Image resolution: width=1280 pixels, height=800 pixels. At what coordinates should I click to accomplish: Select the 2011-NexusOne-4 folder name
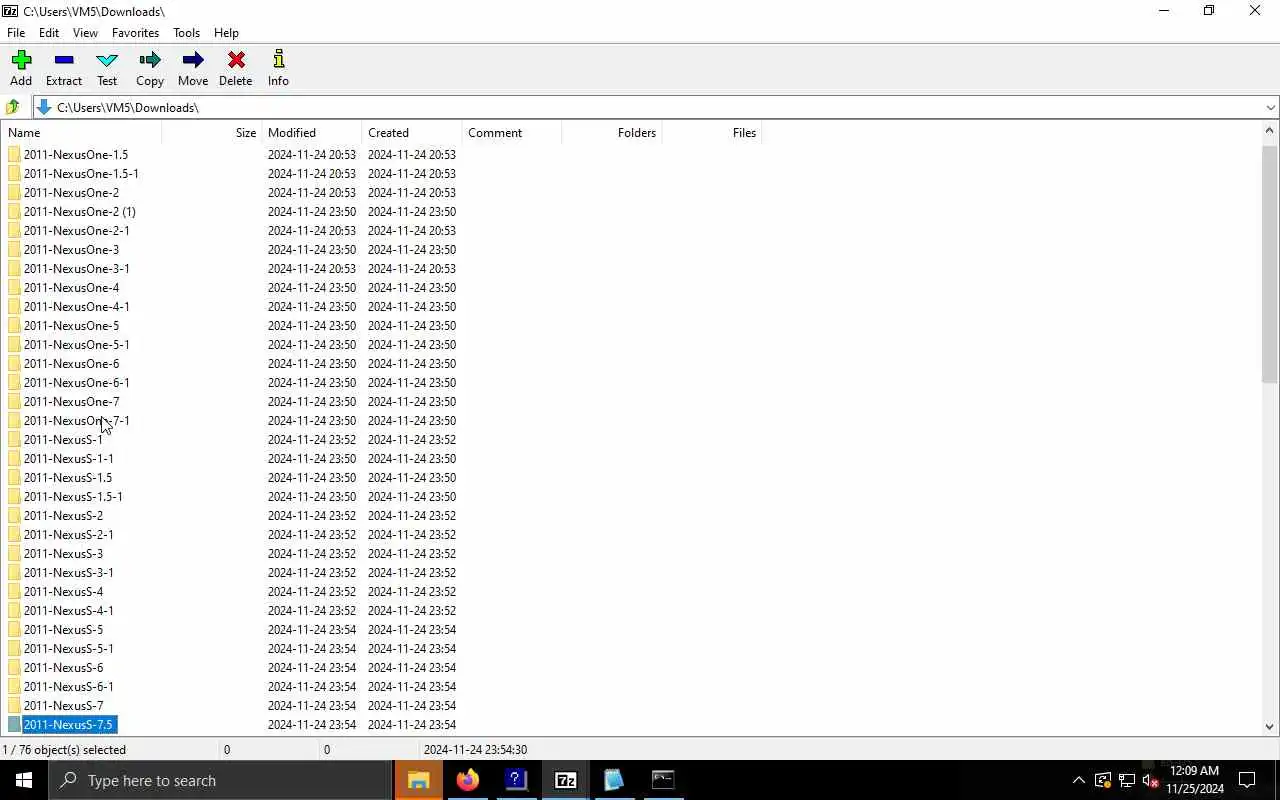(x=71, y=288)
